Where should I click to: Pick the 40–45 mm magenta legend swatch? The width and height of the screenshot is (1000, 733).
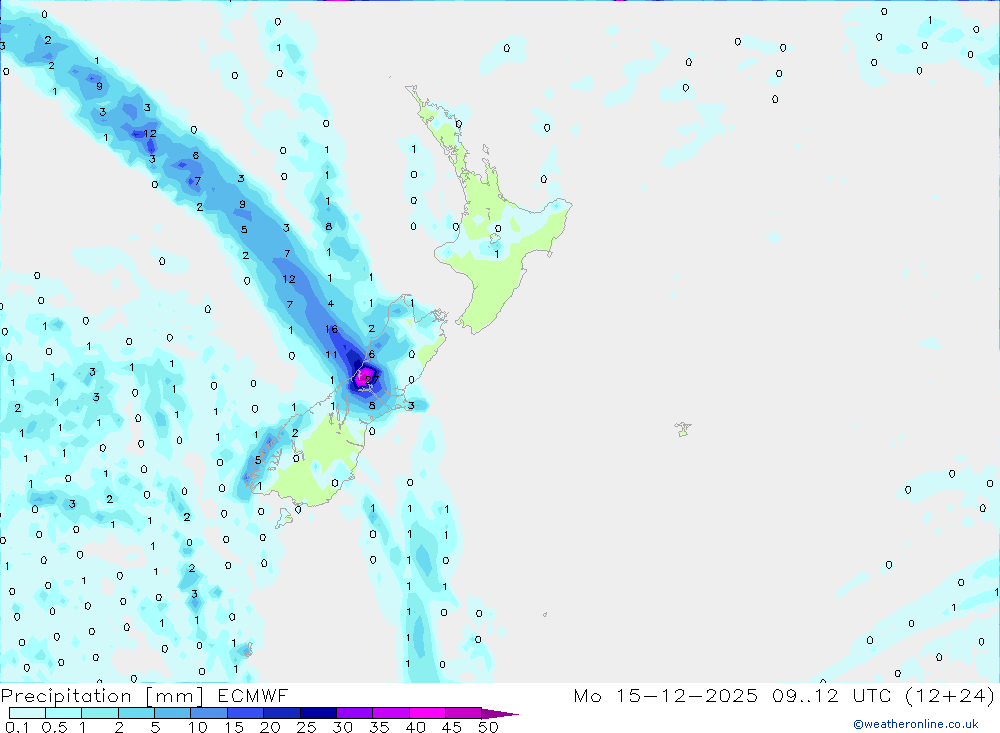(x=427, y=713)
